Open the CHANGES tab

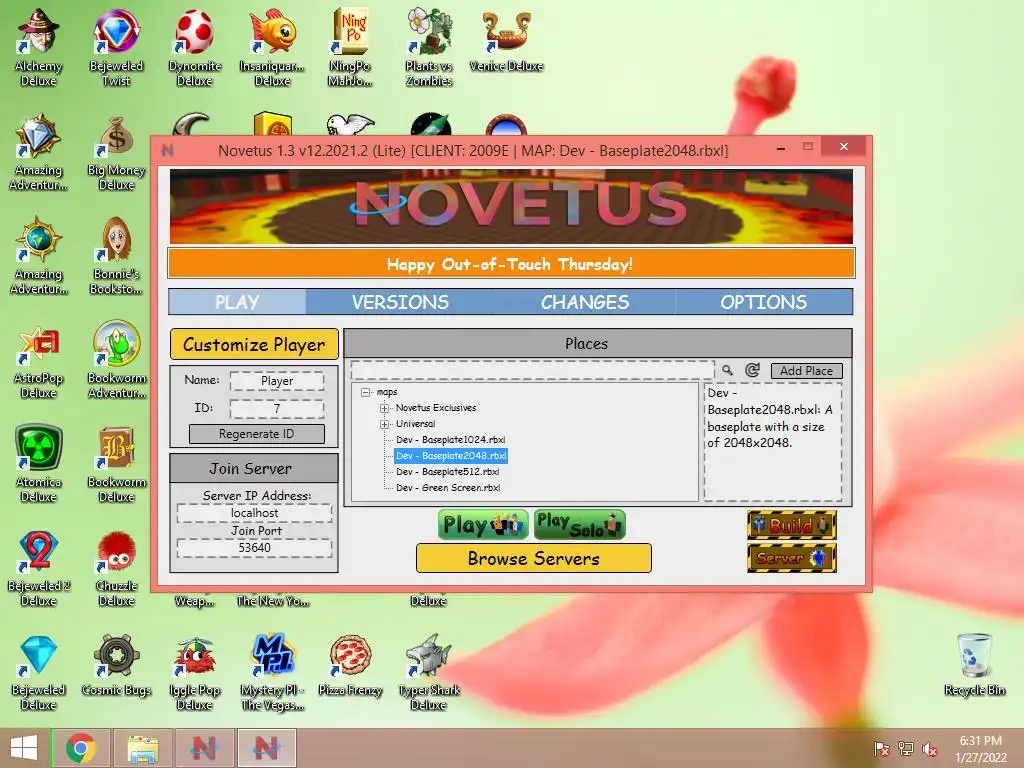pos(584,302)
